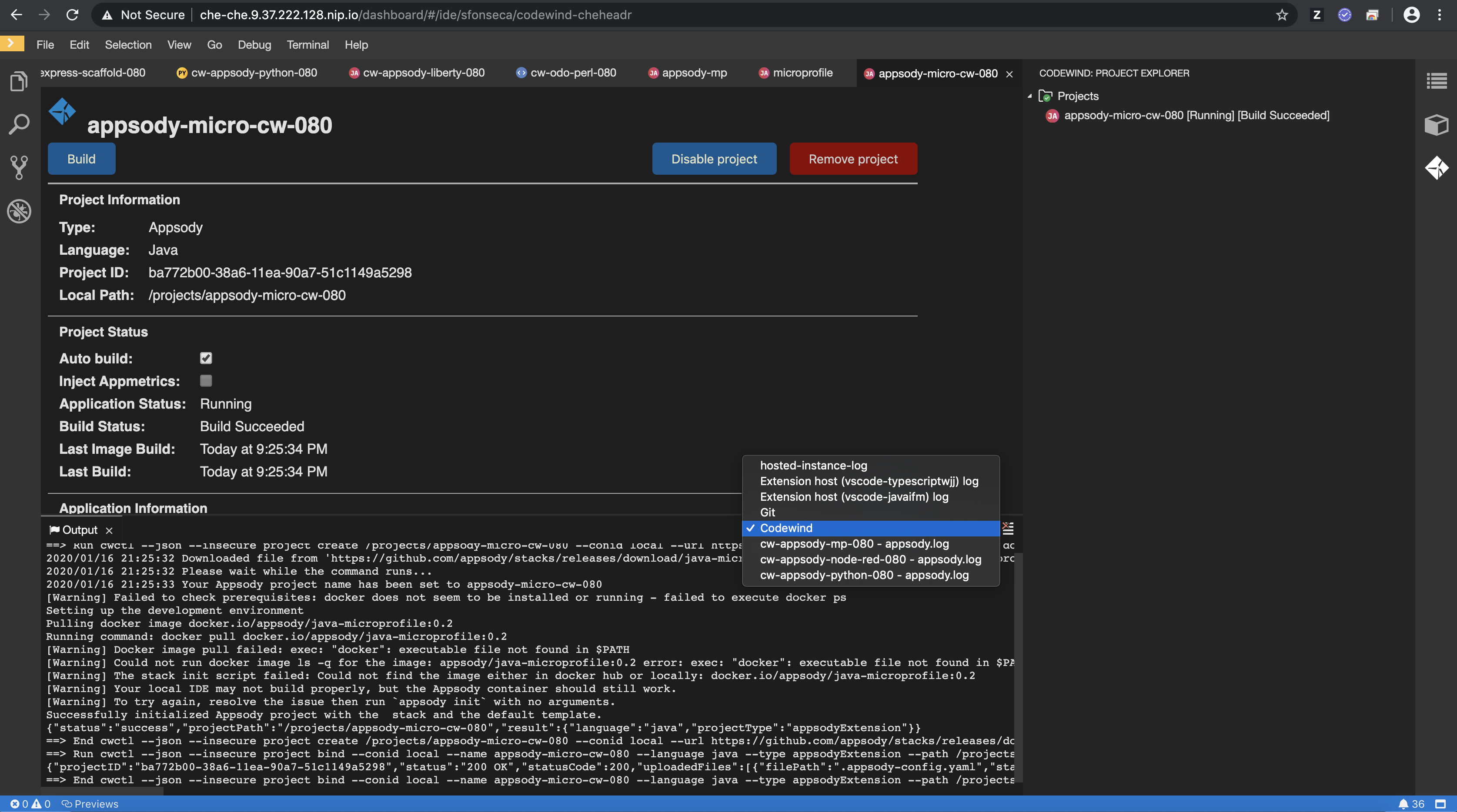Screen dimensions: 1457x812
Task: Click the log filter icon beside the Output dropdown
Action: click(1008, 529)
